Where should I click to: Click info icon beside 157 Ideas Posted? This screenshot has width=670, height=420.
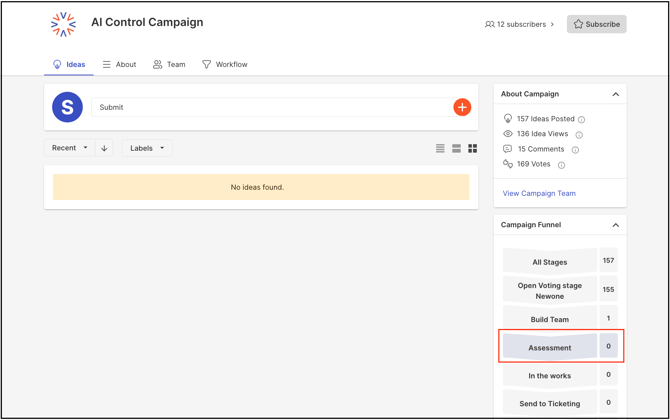tap(582, 119)
